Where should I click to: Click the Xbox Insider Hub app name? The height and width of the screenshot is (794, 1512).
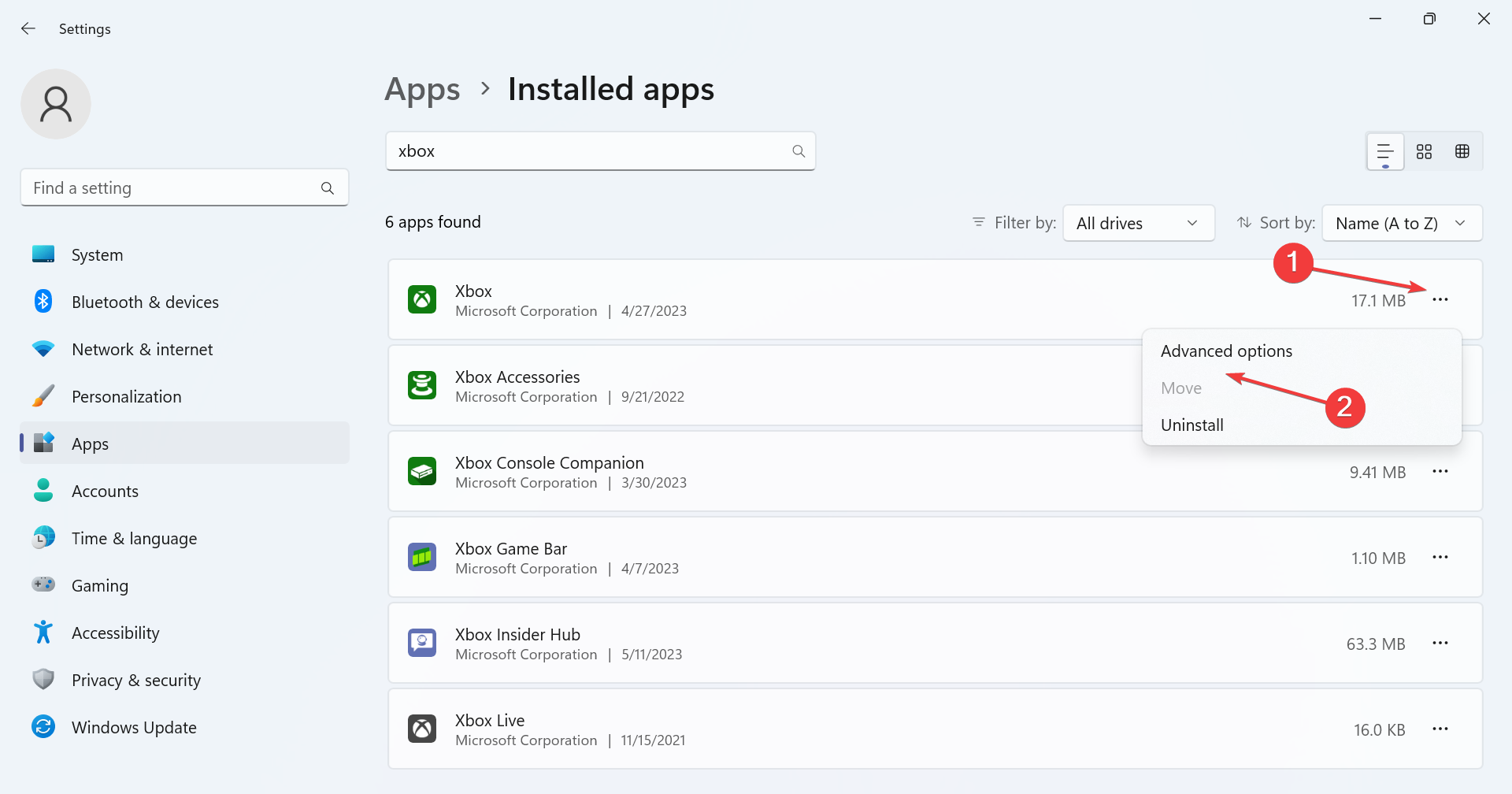[517, 635]
